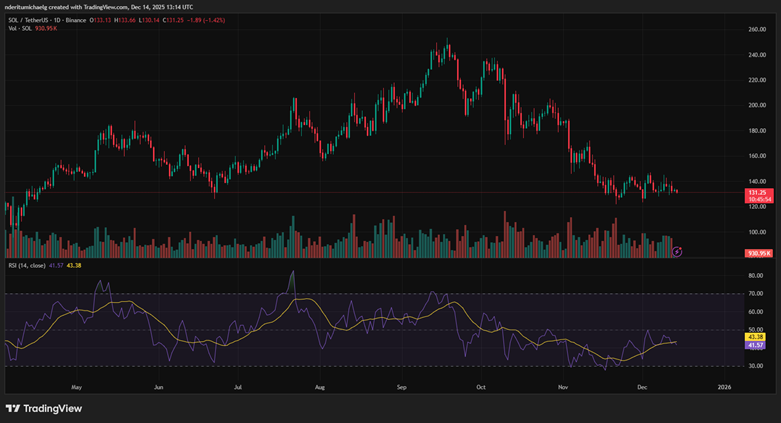The height and width of the screenshot is (423, 781).
Task: Click the 930.95K volume axis label
Action: pos(756,254)
